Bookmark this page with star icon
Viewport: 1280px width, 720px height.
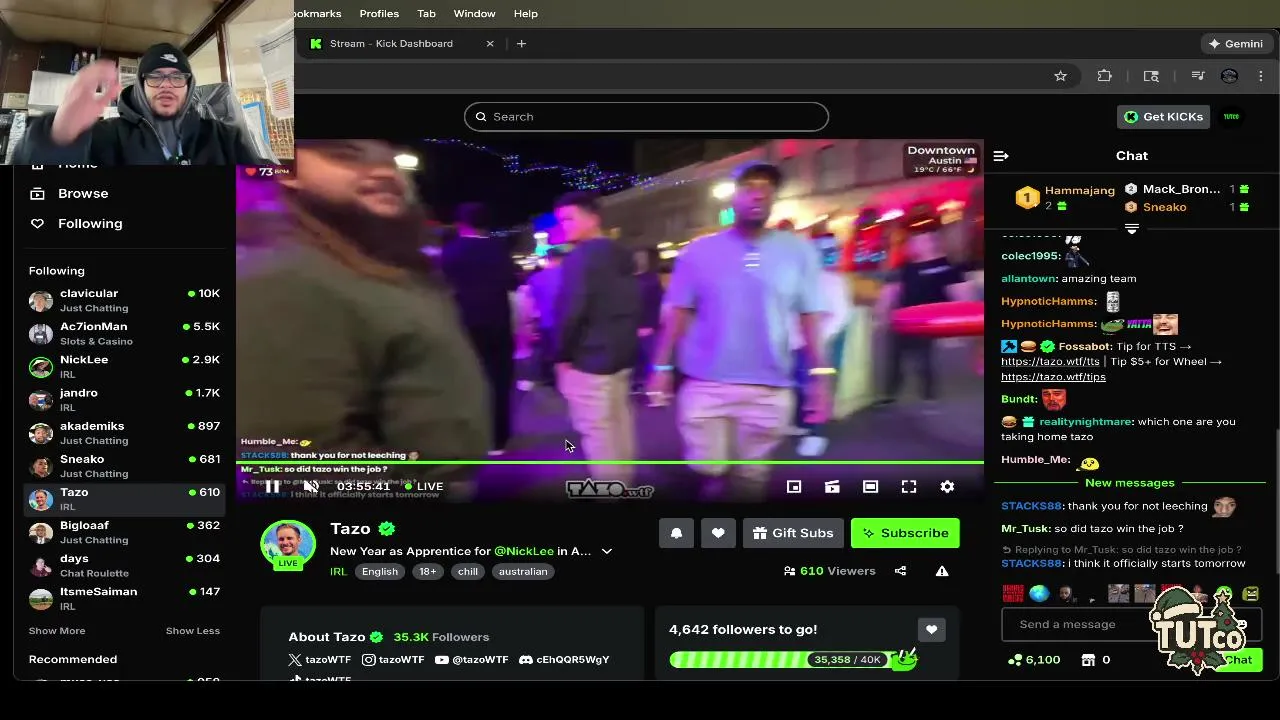pos(1061,76)
